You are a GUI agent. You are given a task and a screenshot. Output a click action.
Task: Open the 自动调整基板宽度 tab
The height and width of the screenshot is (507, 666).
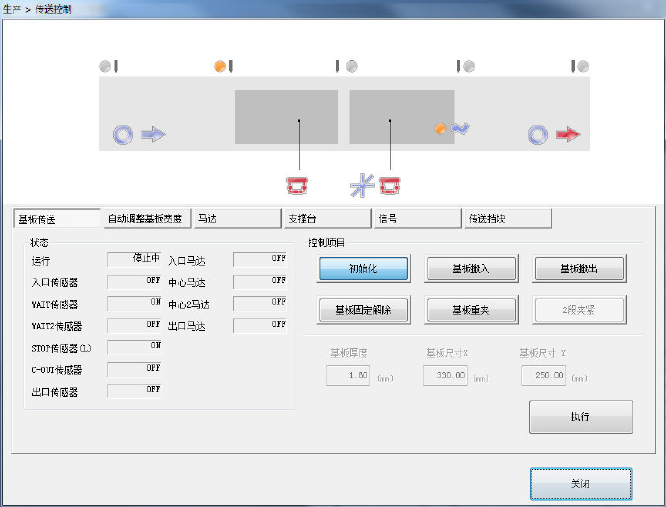pos(147,219)
